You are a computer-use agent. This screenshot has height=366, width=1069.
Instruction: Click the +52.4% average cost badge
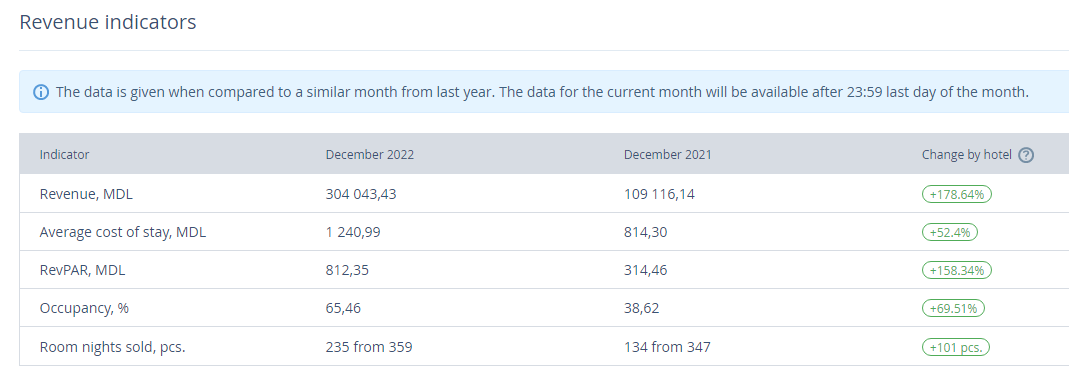click(x=950, y=232)
